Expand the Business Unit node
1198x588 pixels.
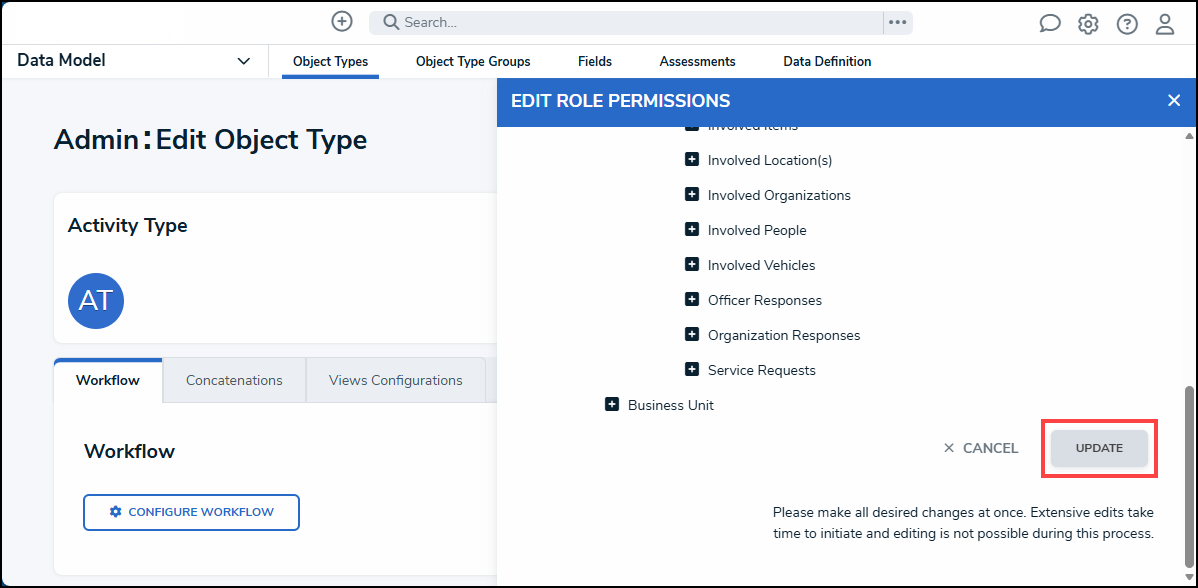click(x=612, y=405)
